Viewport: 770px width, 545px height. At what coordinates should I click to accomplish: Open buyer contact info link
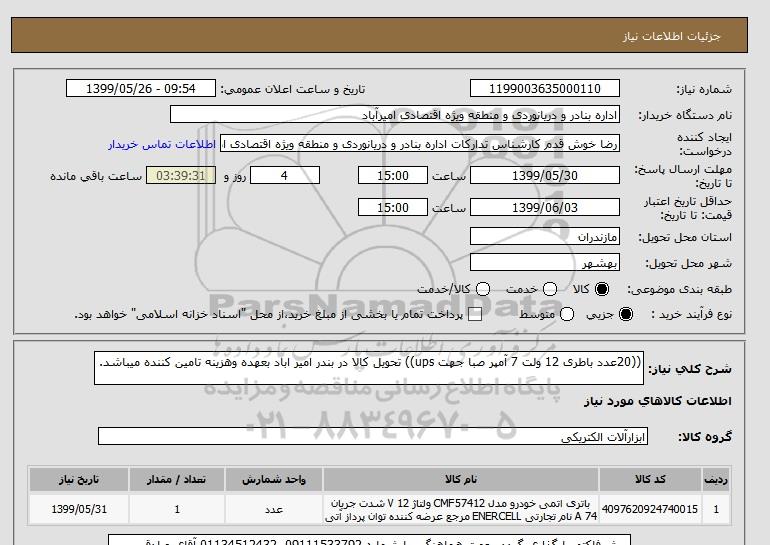pyautogui.click(x=162, y=144)
